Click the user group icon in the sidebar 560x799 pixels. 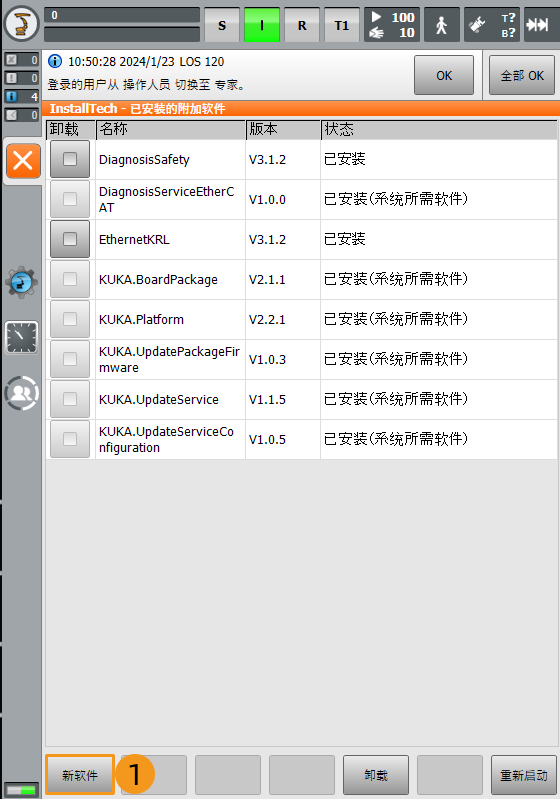(21, 393)
